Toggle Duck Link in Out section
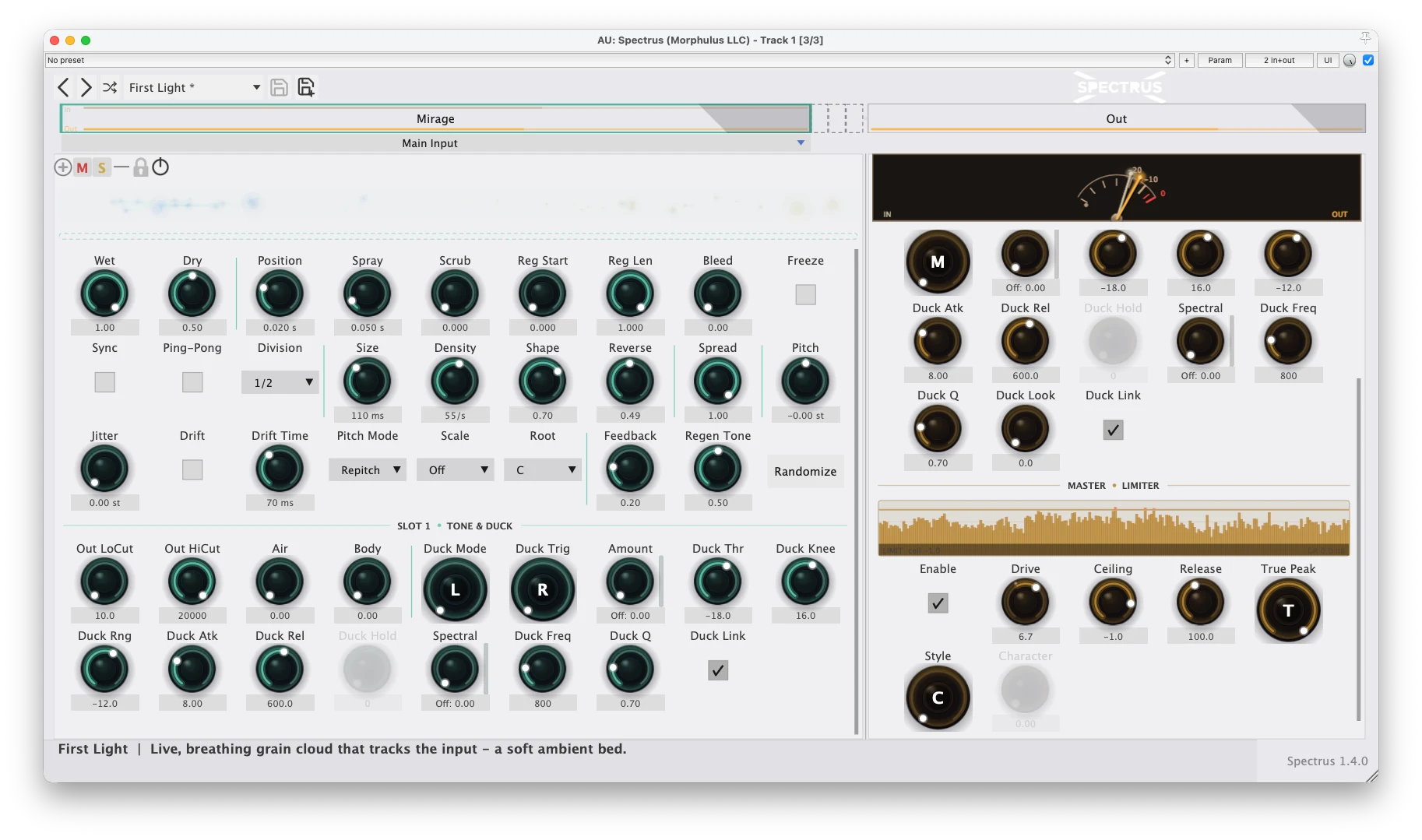 tap(1113, 430)
